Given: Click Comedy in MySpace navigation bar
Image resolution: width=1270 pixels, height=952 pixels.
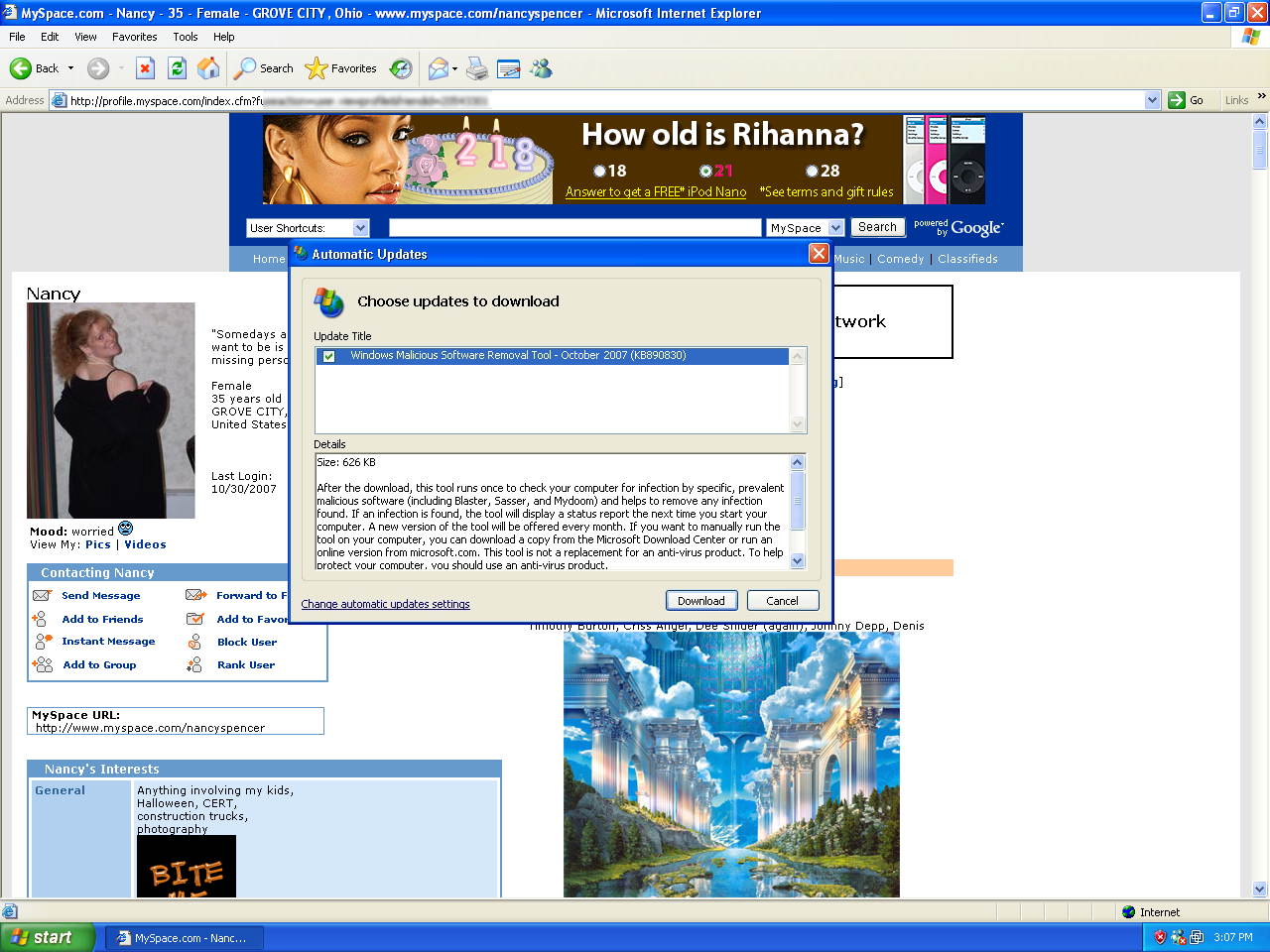Looking at the screenshot, I should click(x=900, y=259).
